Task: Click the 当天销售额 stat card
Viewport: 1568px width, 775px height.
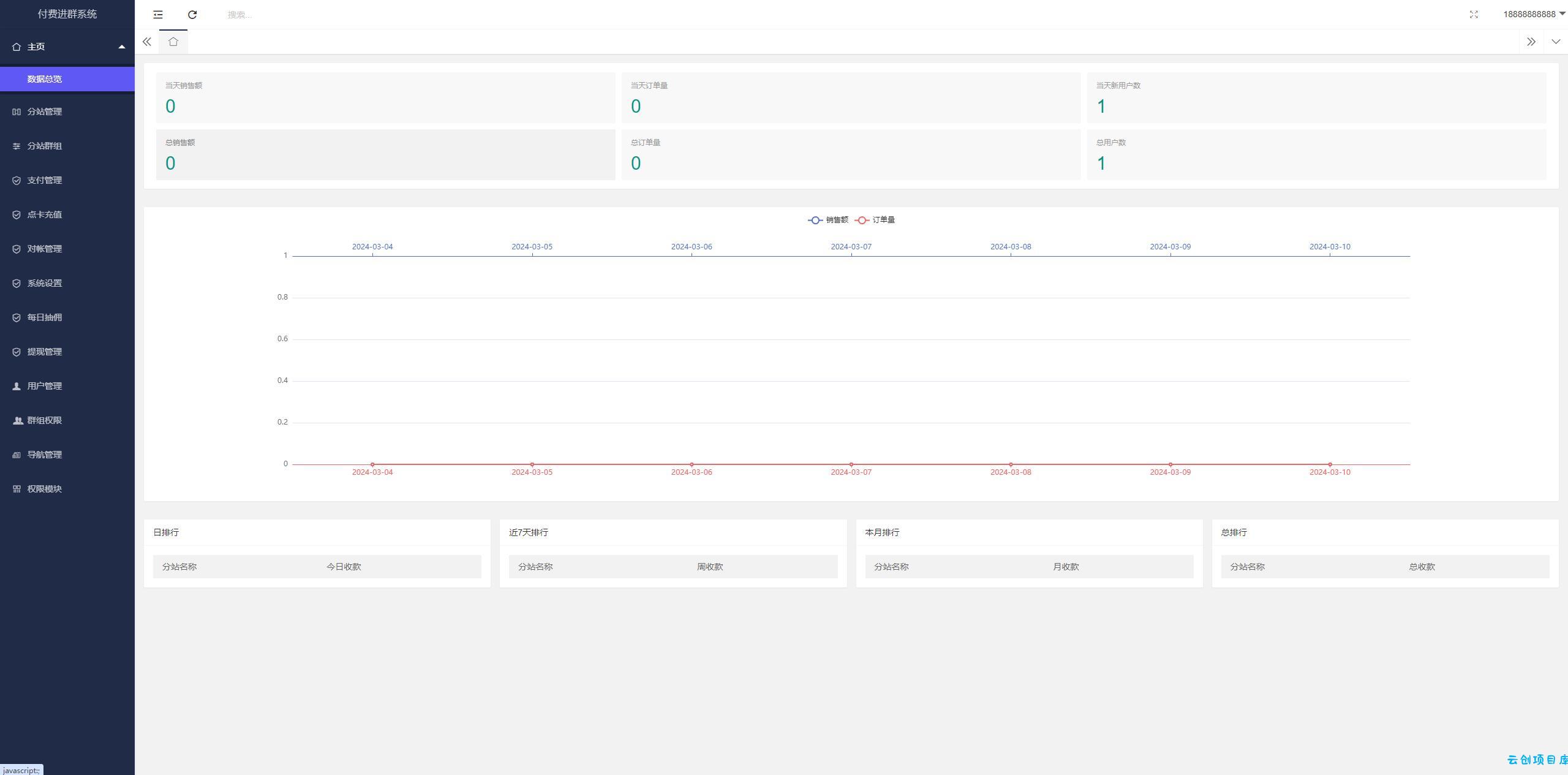Action: [x=385, y=98]
